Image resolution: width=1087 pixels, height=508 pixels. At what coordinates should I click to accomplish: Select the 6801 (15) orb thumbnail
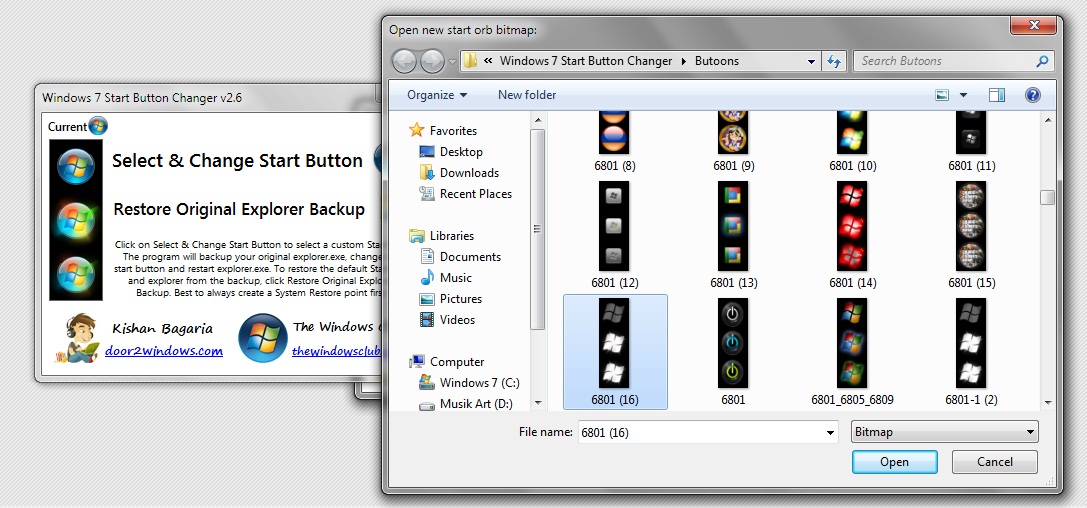tap(971, 226)
